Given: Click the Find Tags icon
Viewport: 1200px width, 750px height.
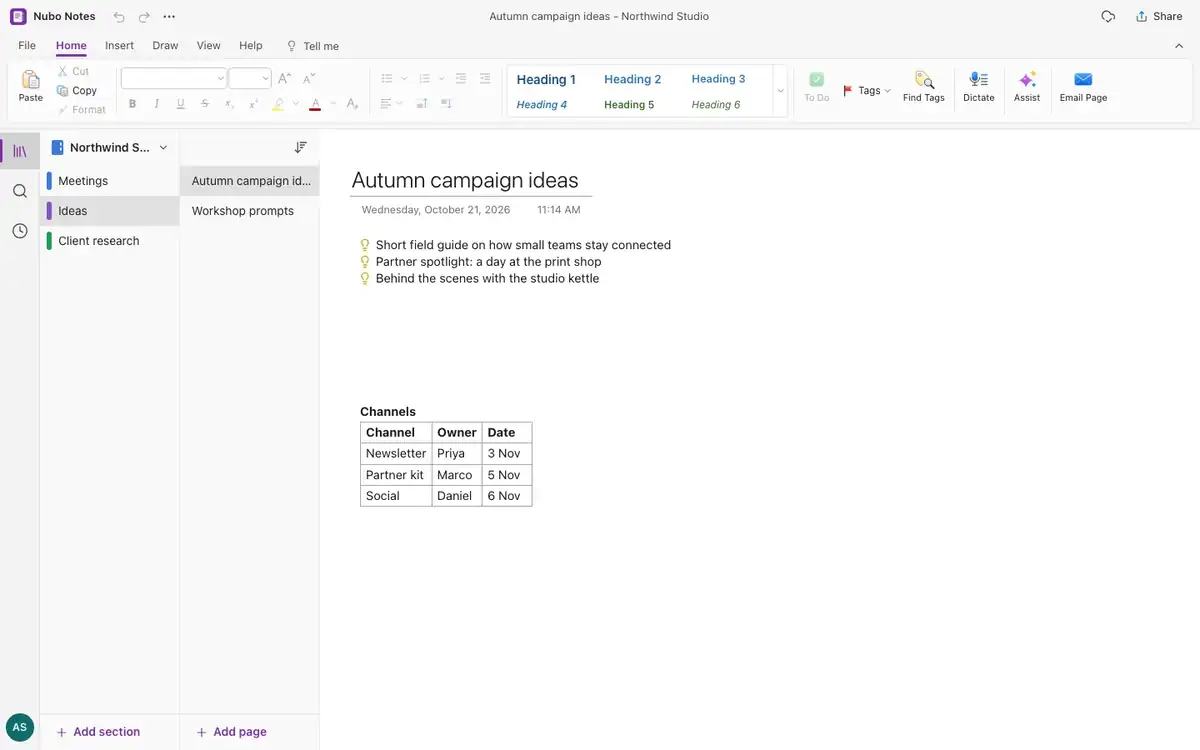Looking at the screenshot, I should 924,80.
